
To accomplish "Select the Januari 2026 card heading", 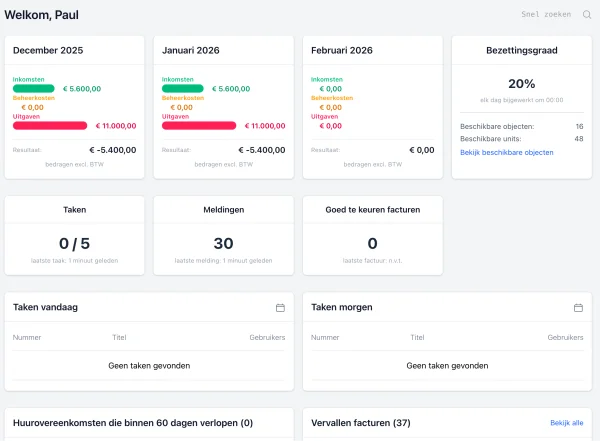I will tap(191, 51).
